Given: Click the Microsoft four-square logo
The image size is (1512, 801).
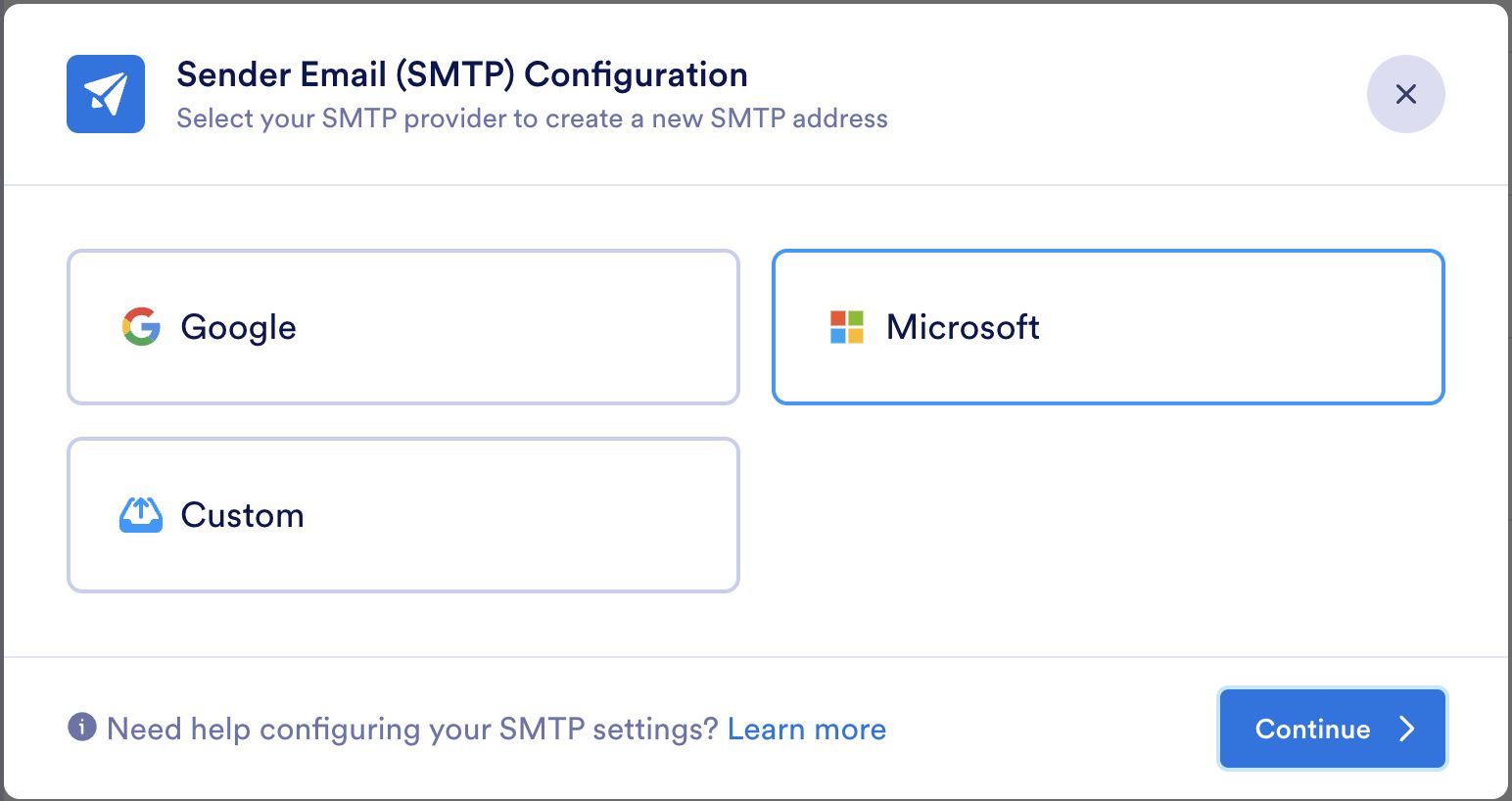Looking at the screenshot, I should pyautogui.click(x=847, y=327).
